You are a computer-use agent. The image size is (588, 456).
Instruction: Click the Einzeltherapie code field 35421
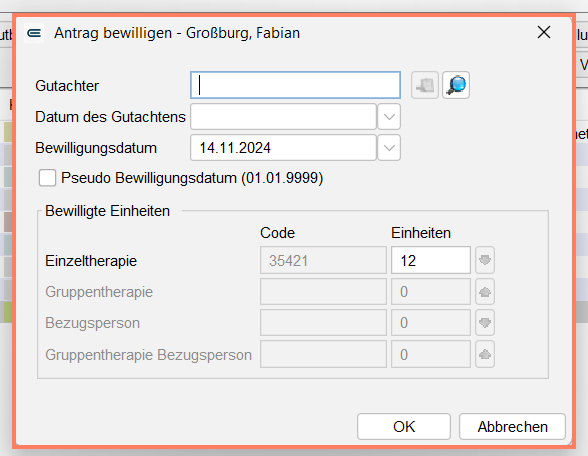coord(323,260)
